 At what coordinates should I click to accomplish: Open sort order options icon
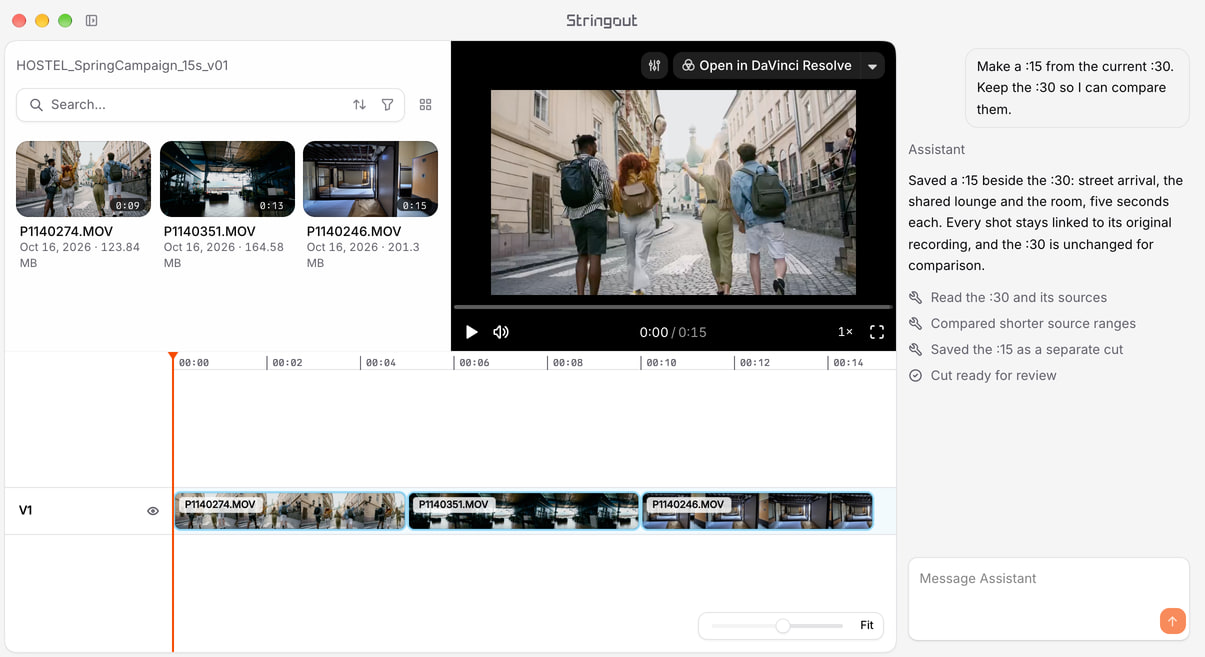(x=359, y=105)
